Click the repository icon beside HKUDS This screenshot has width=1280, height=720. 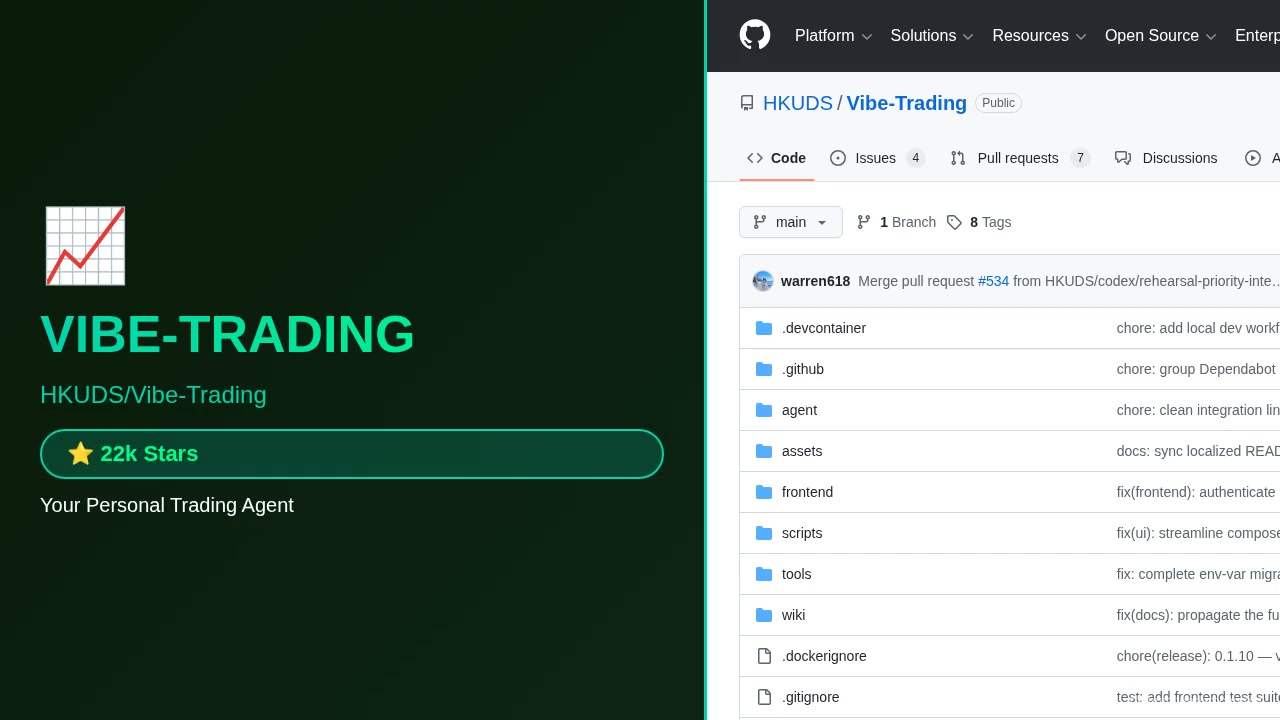point(747,103)
